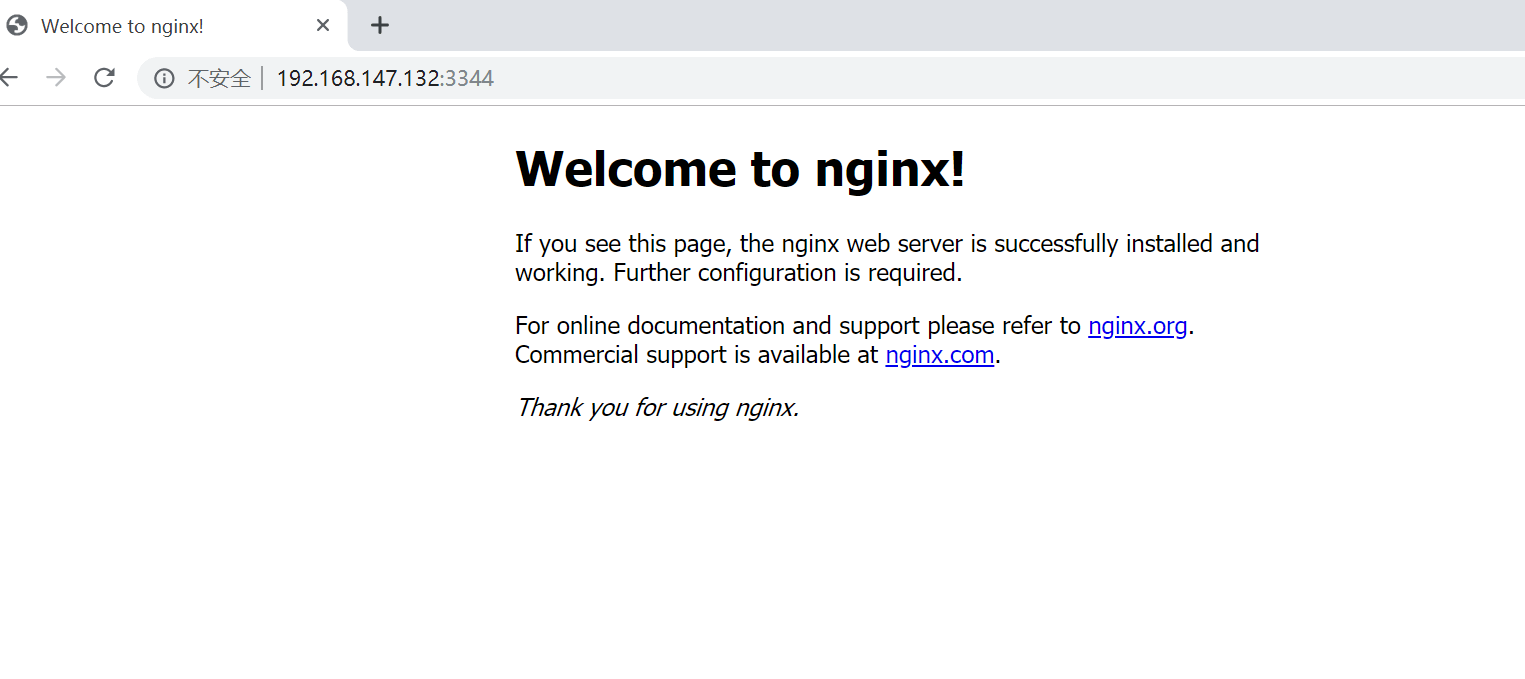Viewport: 1525px width, 679px height.
Task: Open site information via the circled i icon
Action: (x=165, y=78)
